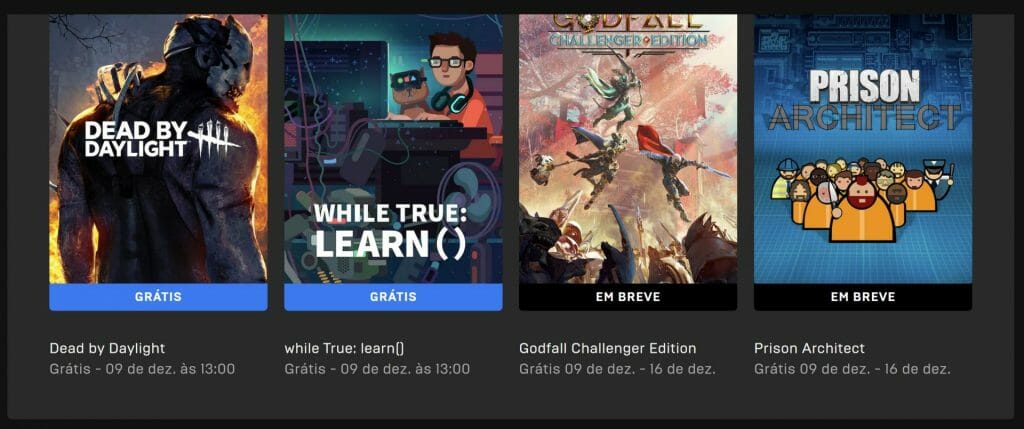The image size is (1024, 429).
Task: Open the Godfall Challenger Edition title link
Action: pos(607,348)
